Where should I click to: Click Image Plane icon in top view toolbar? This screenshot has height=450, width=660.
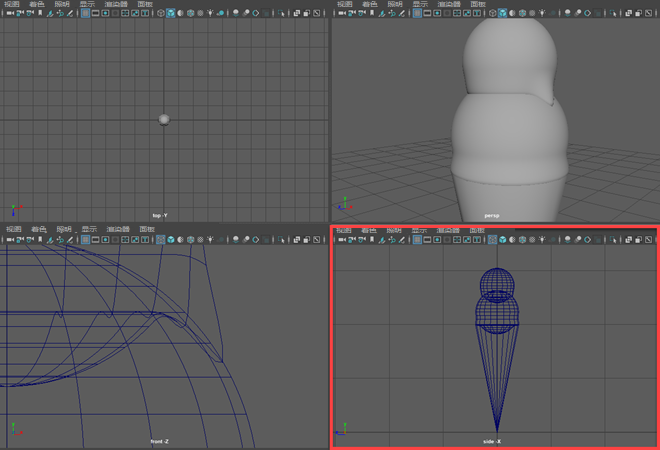click(x=50, y=13)
